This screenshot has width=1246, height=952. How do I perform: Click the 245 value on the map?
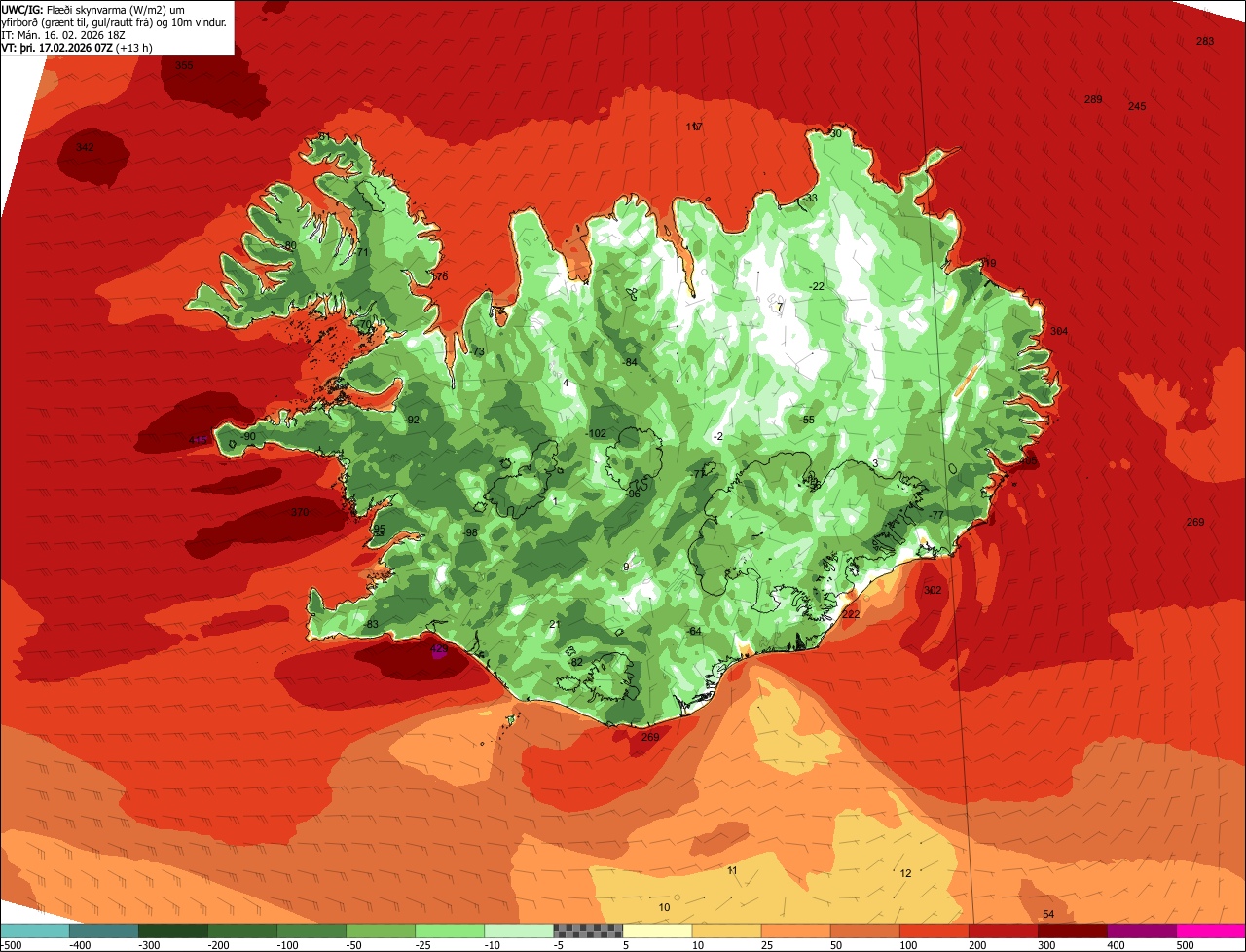pyautogui.click(x=1137, y=106)
